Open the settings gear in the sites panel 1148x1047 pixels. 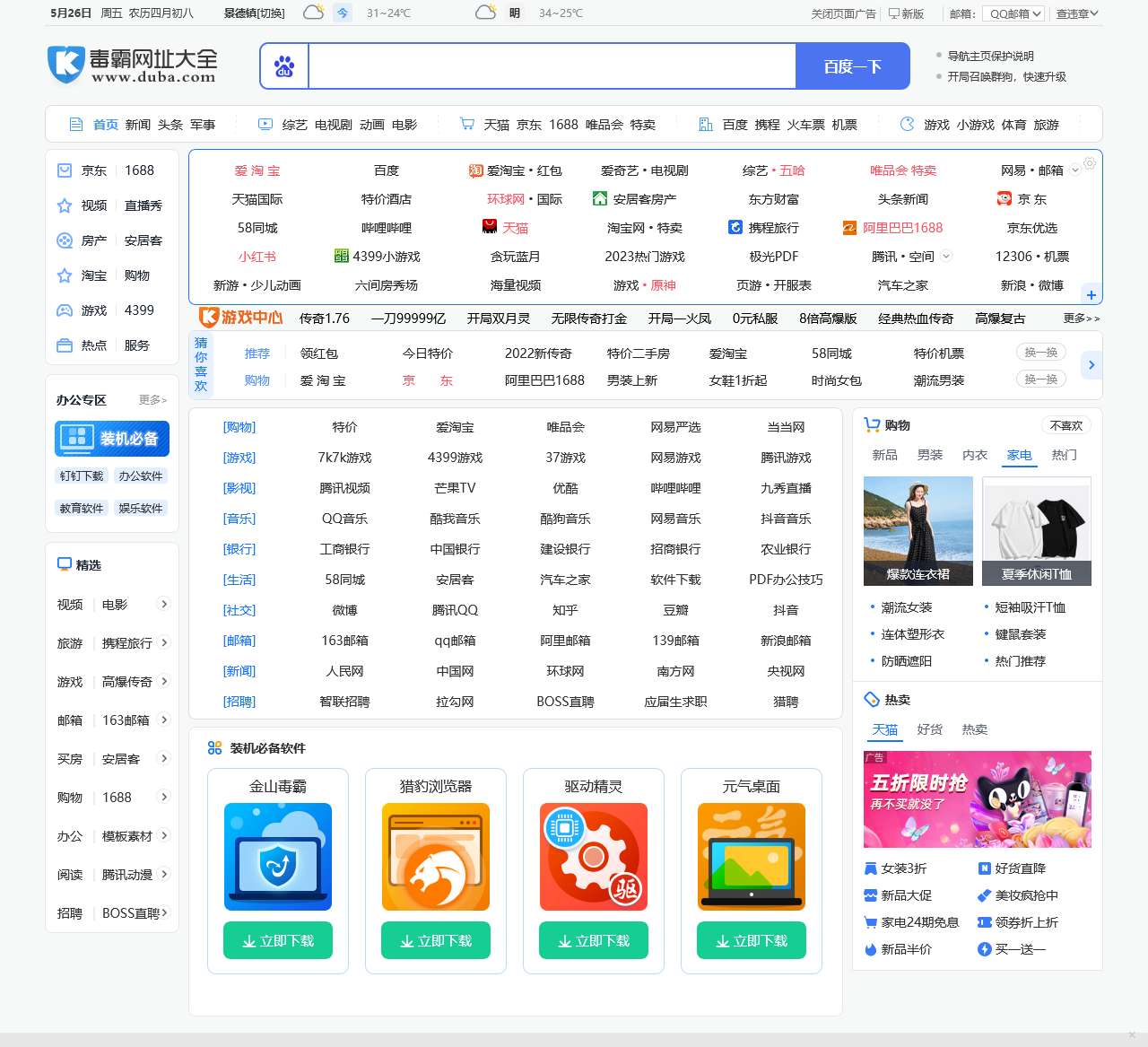pyautogui.click(x=1090, y=163)
